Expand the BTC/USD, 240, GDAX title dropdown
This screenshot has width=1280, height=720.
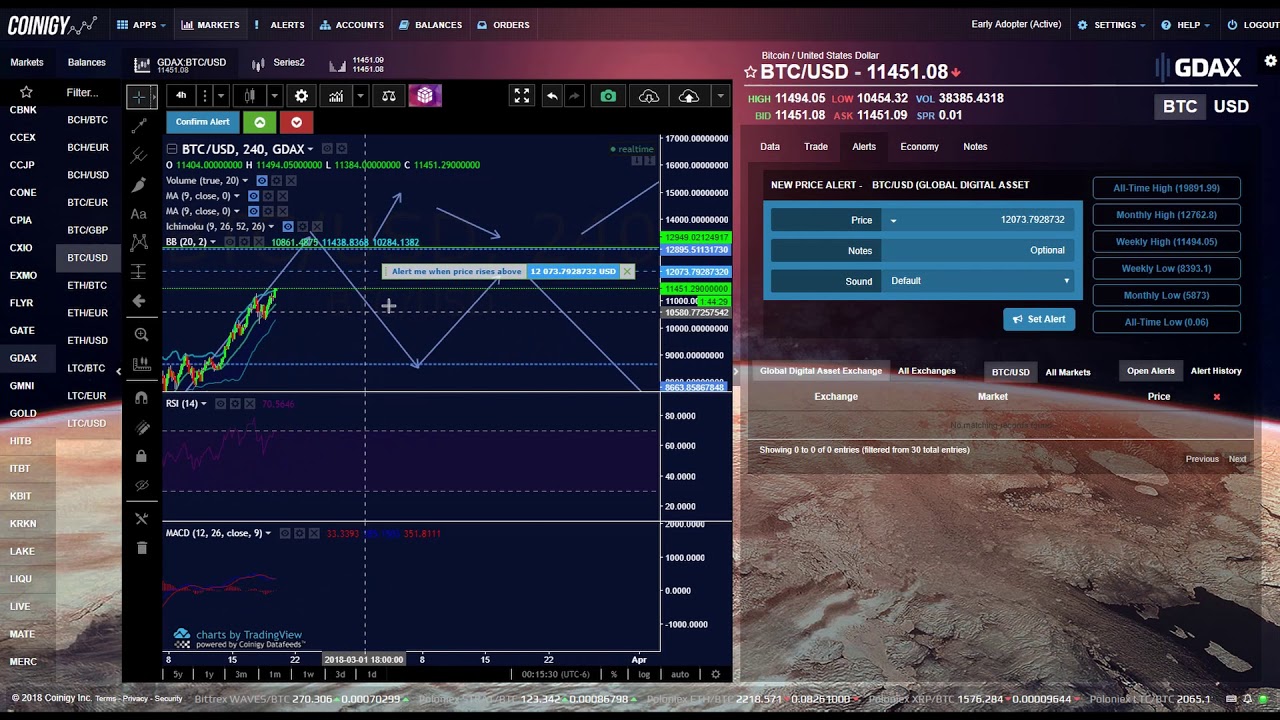coord(310,150)
